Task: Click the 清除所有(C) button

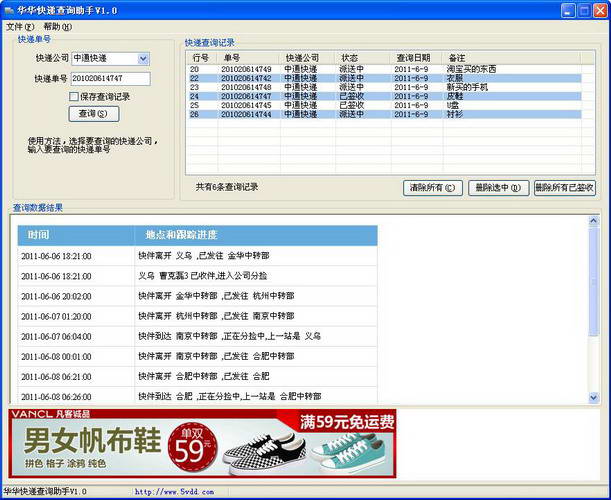Action: pos(433,188)
